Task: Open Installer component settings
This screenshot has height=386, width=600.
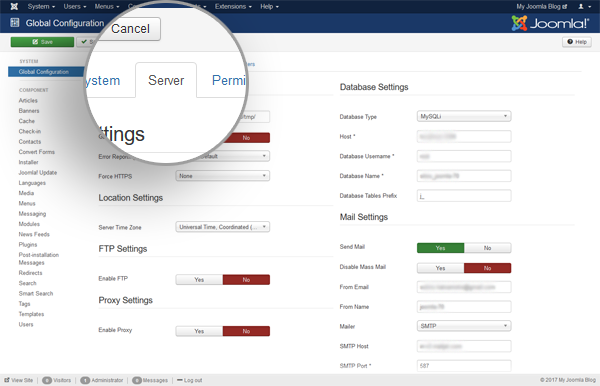Action: [x=29, y=162]
